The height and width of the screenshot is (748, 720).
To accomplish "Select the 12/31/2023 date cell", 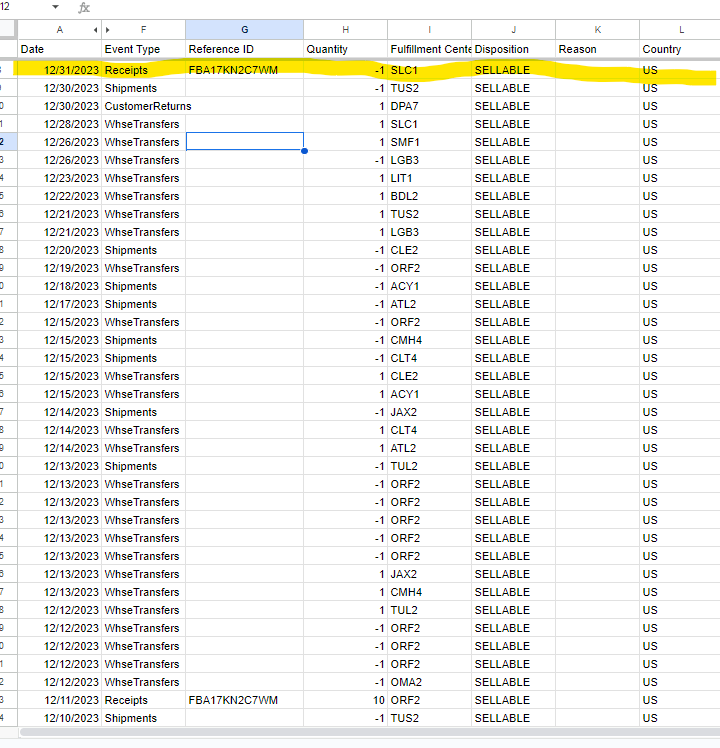I will click(60, 70).
